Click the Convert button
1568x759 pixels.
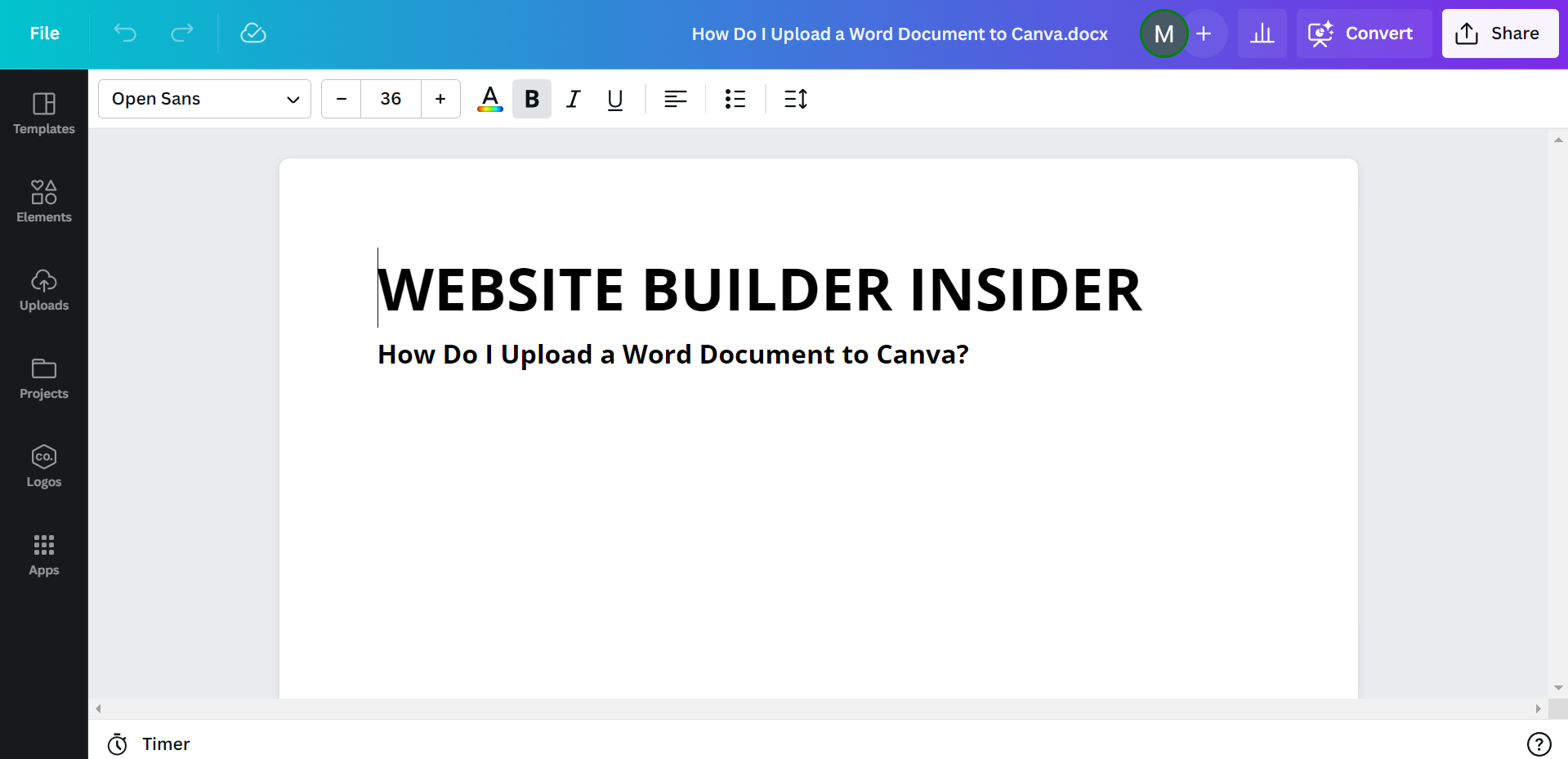coord(1363,33)
